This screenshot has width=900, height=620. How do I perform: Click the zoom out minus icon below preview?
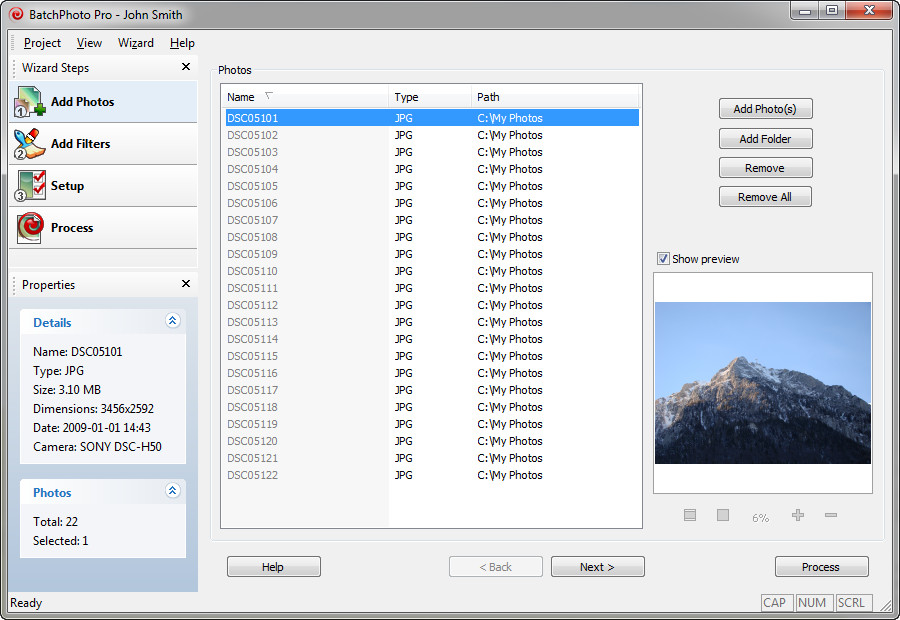click(831, 516)
